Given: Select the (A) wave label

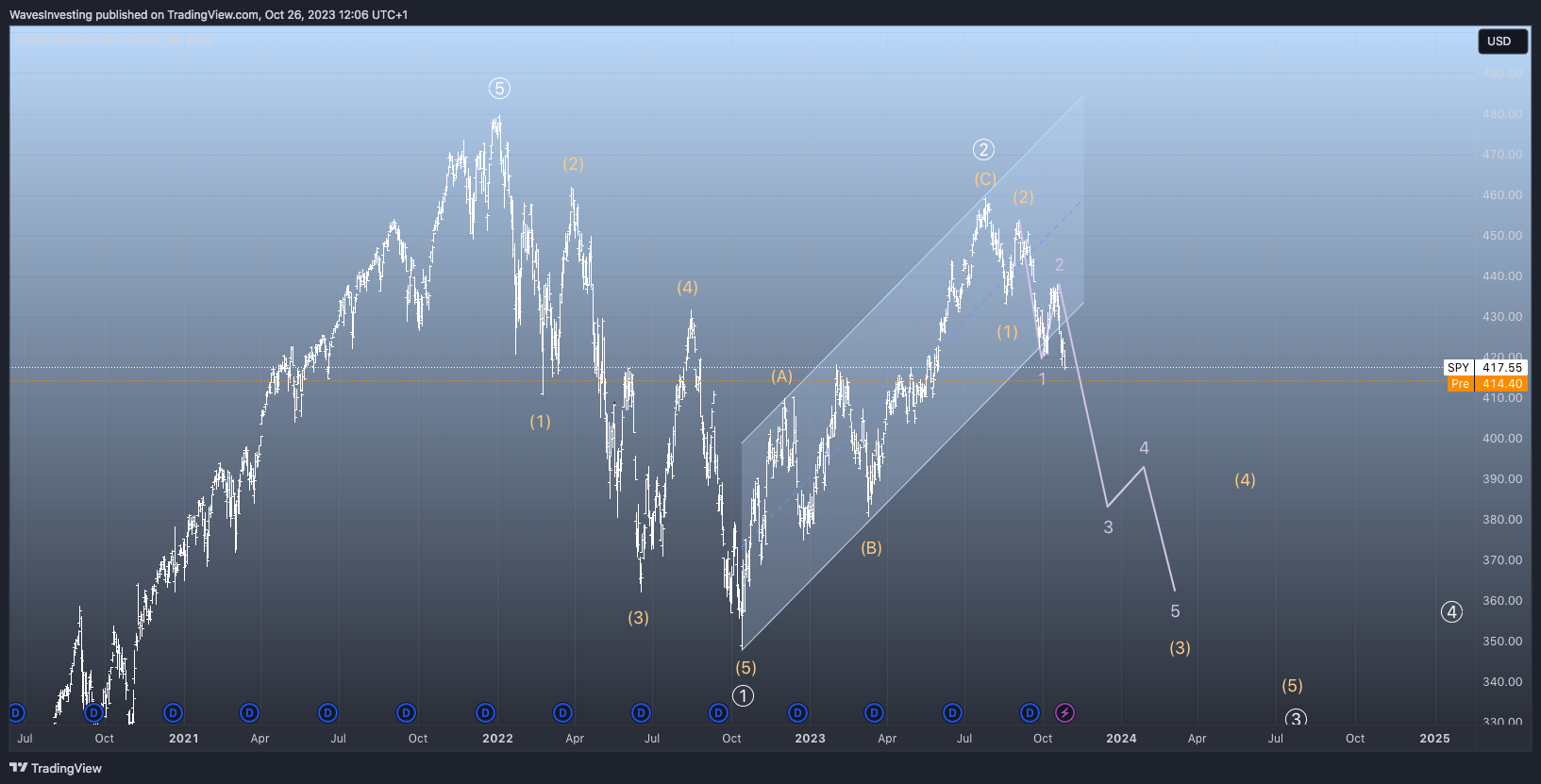Looking at the screenshot, I should 781,376.
